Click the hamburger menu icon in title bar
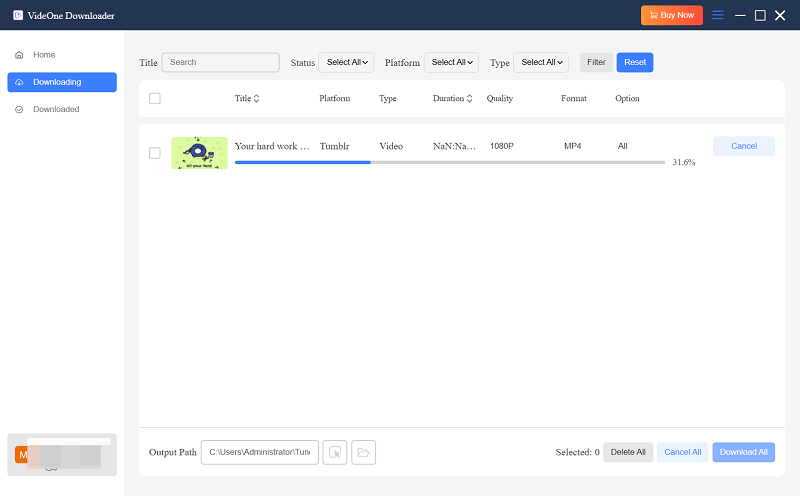Screen dimensions: 800x496 (x=718, y=15)
